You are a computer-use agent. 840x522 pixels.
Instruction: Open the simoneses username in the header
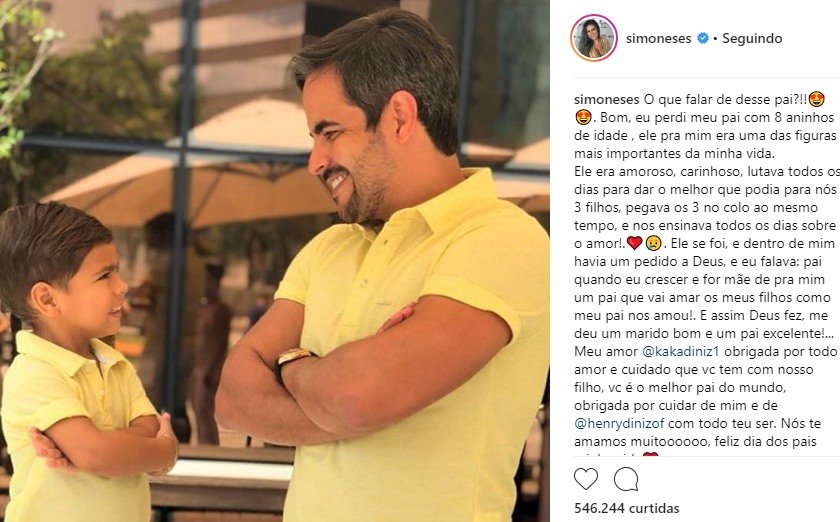tap(658, 39)
